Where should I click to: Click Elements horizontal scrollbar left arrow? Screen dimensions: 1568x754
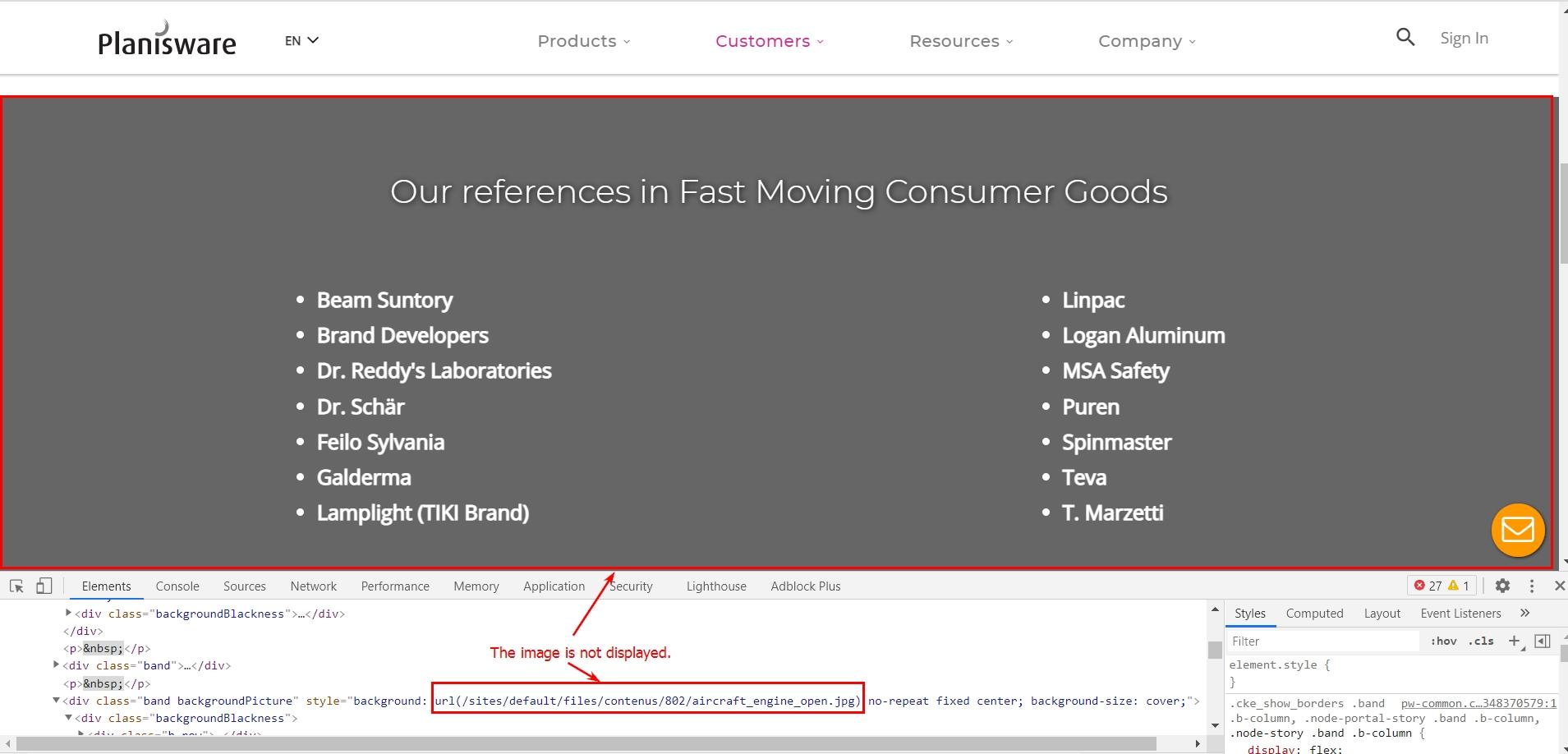click(x=7, y=744)
